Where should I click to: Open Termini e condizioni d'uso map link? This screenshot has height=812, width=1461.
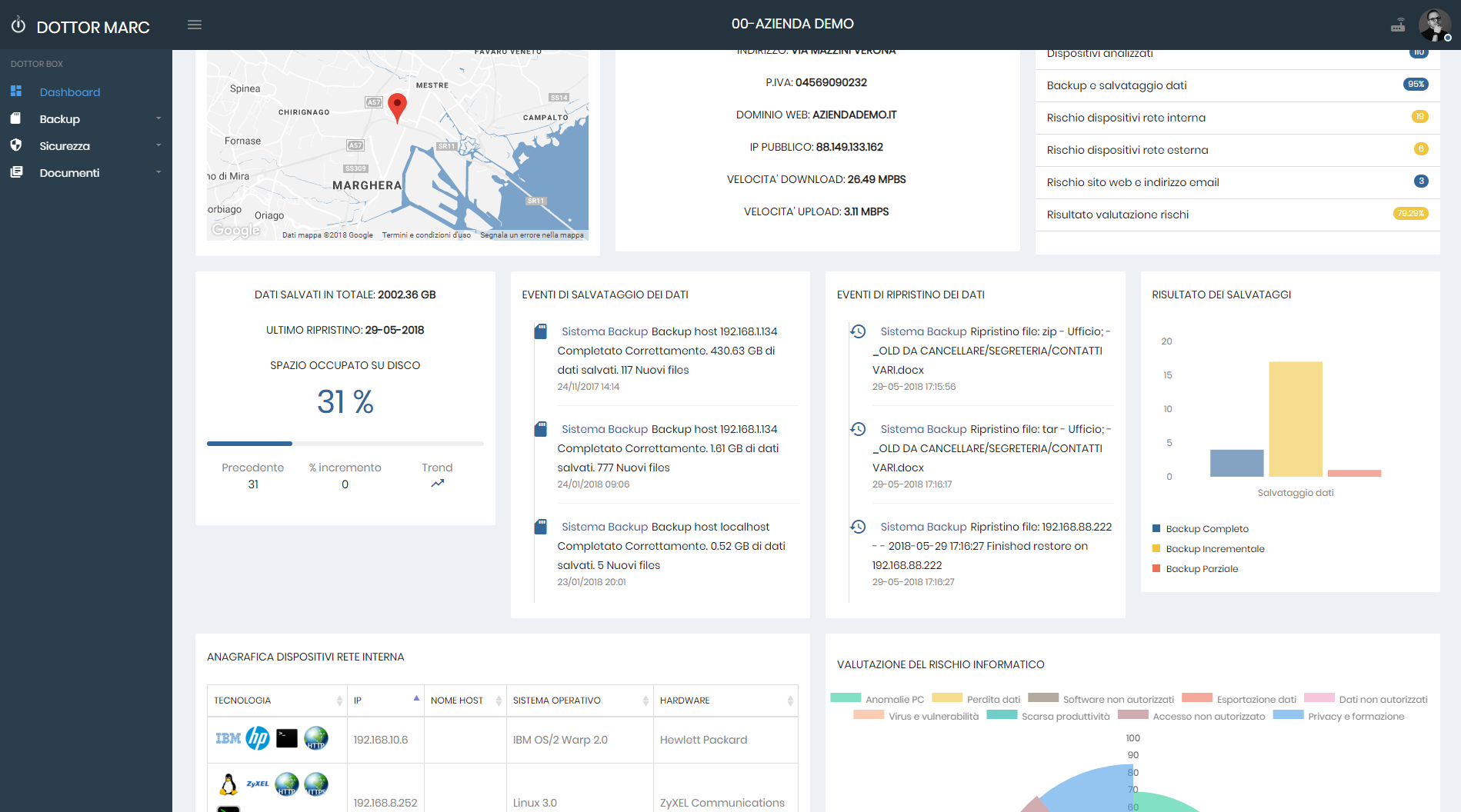pyautogui.click(x=426, y=235)
